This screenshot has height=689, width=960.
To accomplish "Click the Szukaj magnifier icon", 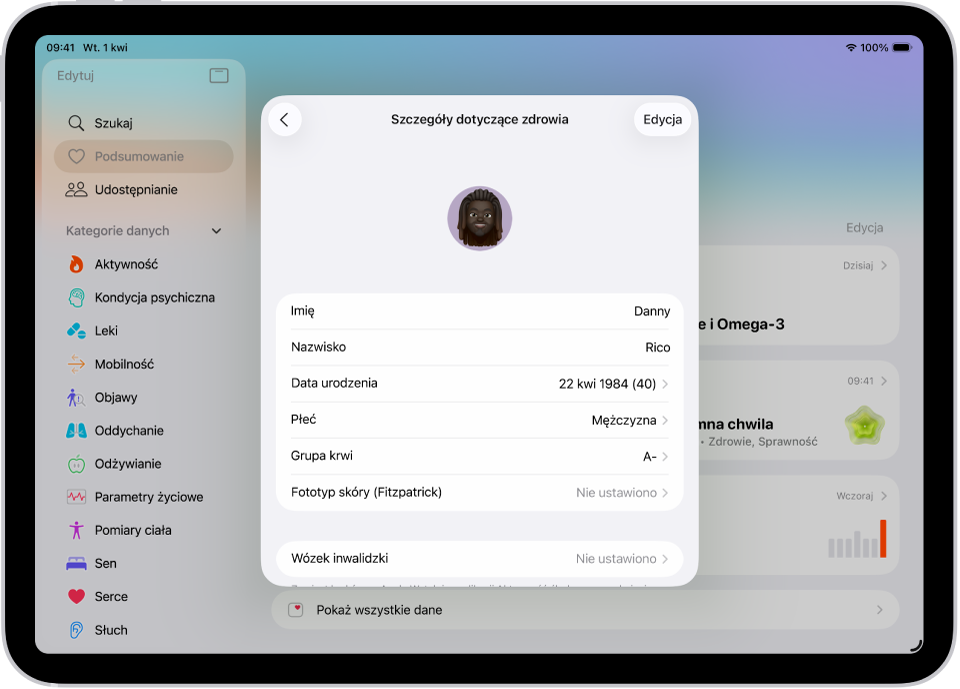I will 76,123.
